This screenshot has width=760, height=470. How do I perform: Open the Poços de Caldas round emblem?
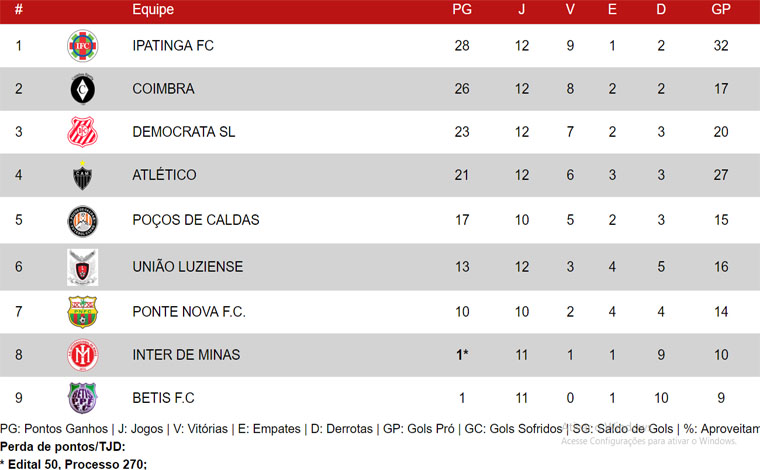pos(82,221)
